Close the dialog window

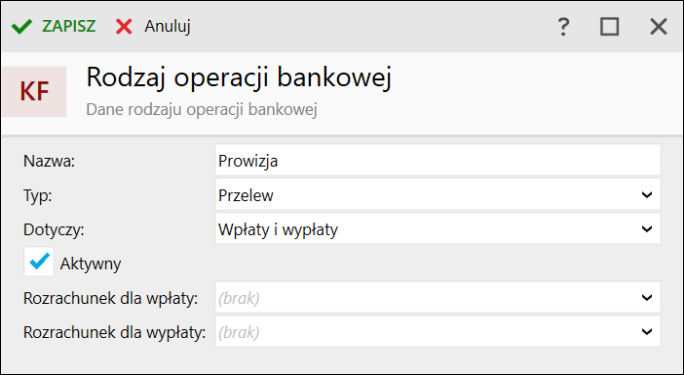tap(658, 27)
